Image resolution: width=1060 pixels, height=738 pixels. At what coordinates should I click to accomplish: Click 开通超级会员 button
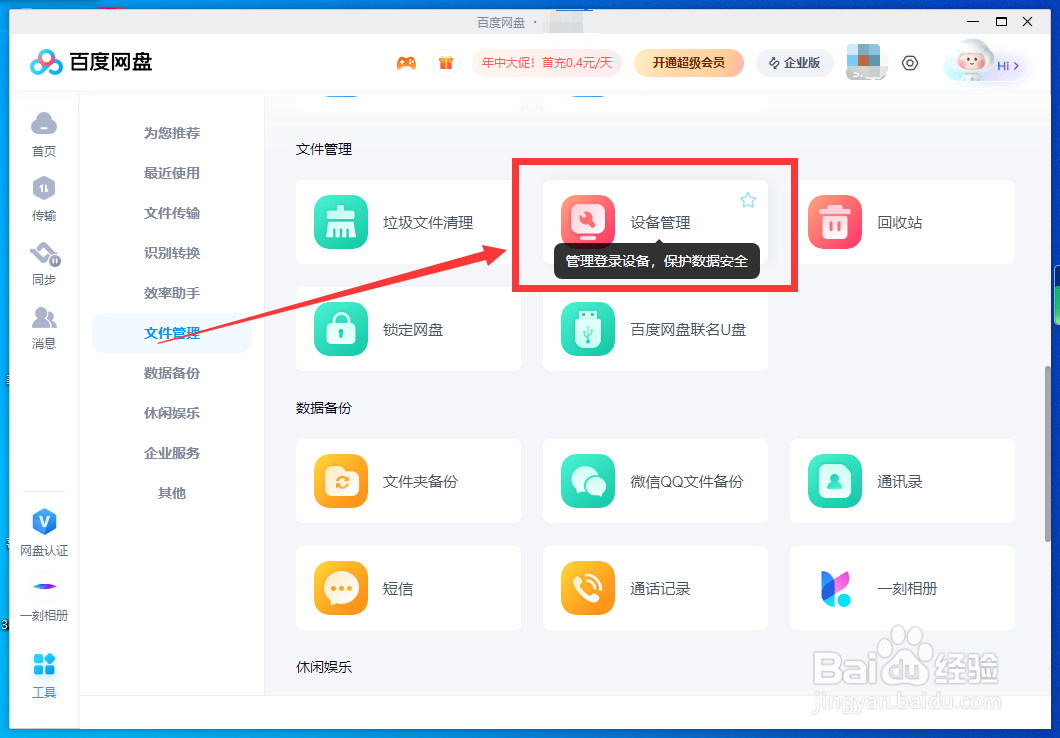tap(689, 63)
